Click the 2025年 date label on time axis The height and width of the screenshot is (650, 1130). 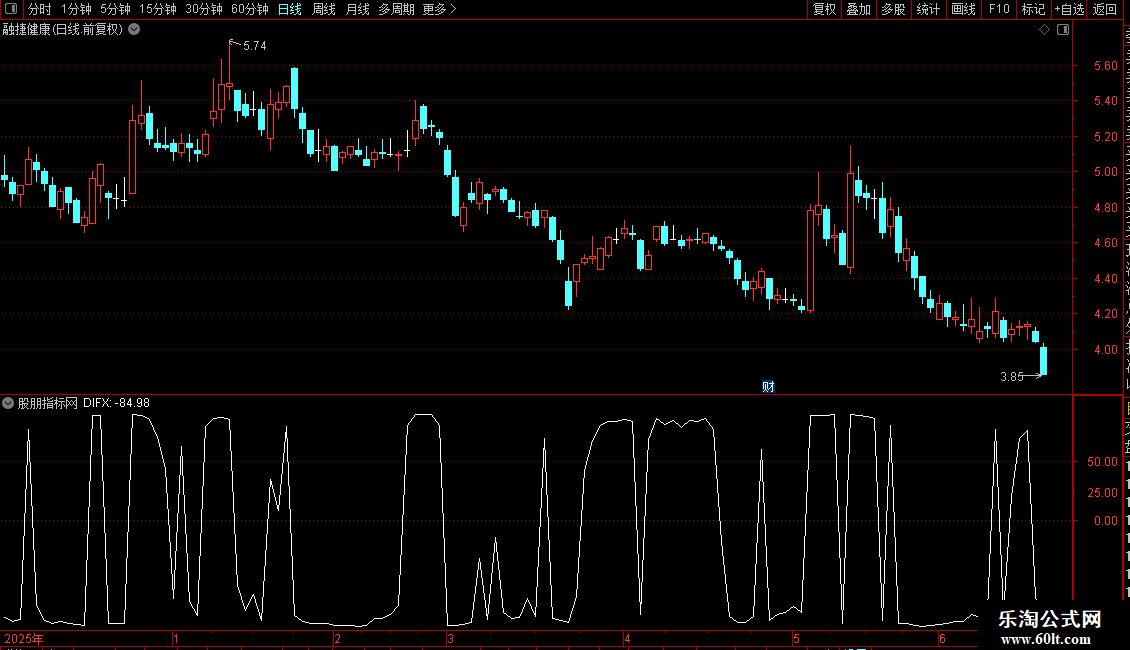[24, 638]
